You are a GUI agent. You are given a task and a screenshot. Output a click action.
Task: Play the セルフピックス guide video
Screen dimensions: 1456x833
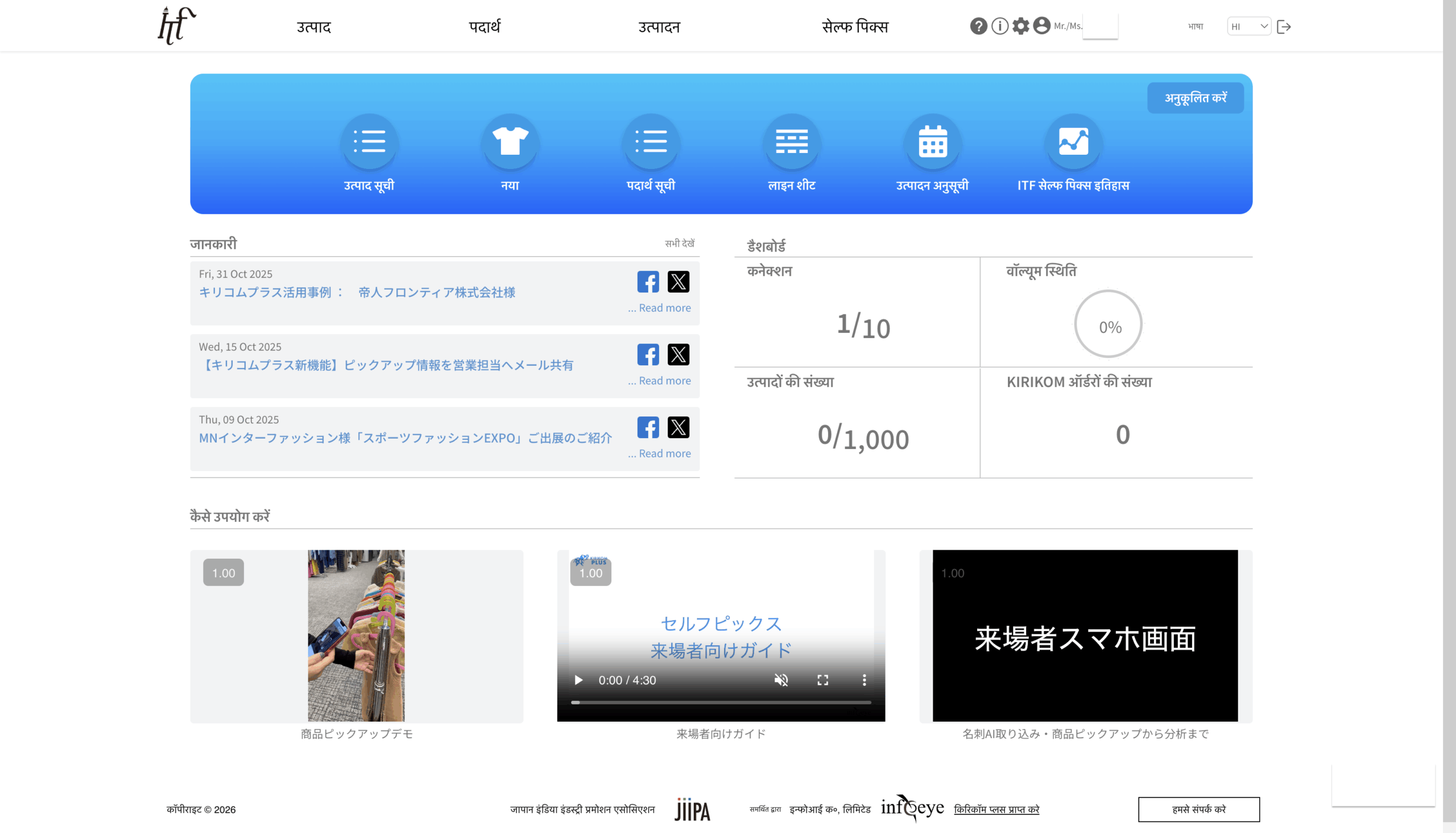578,680
